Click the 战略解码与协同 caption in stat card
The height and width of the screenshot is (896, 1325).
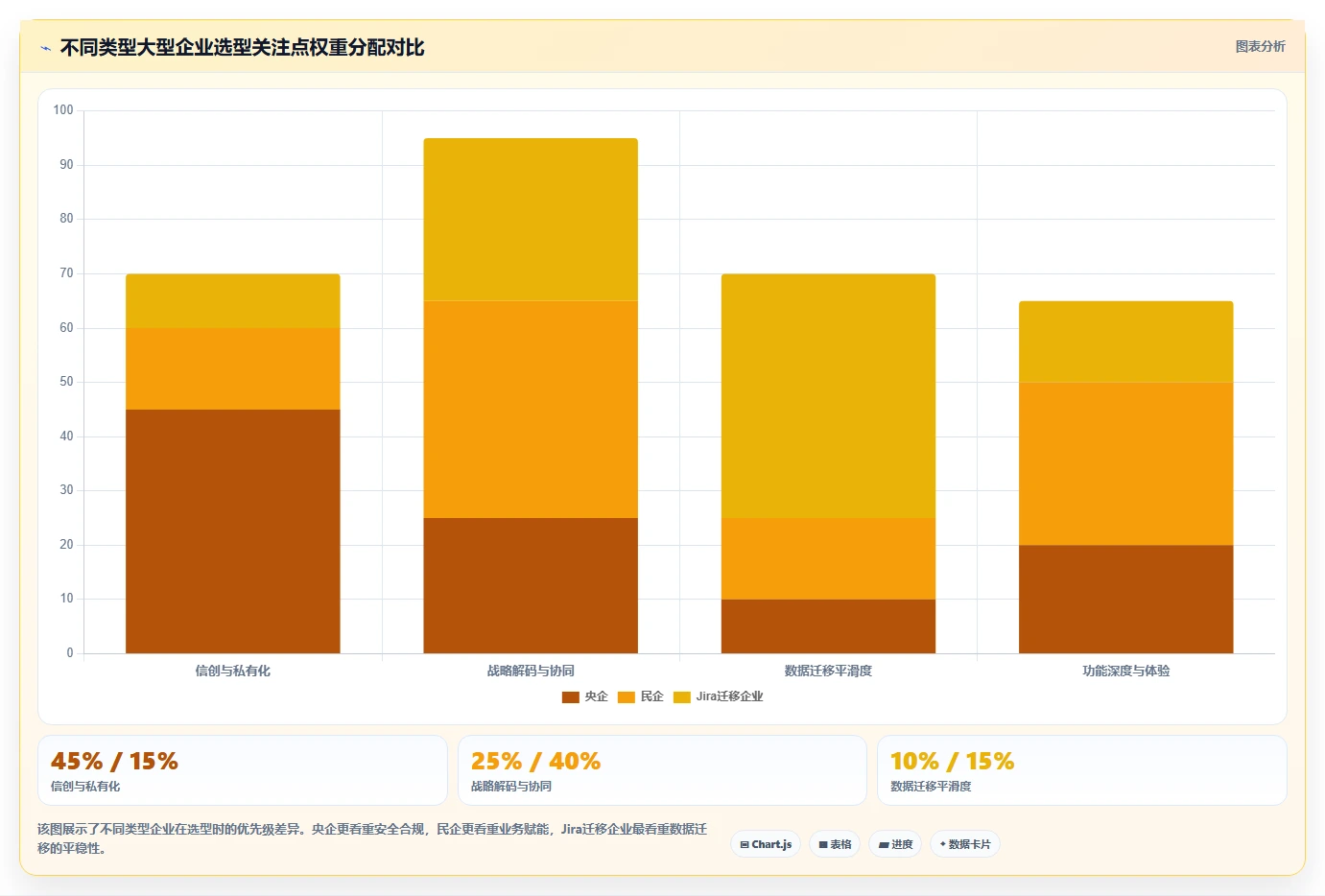tap(511, 787)
